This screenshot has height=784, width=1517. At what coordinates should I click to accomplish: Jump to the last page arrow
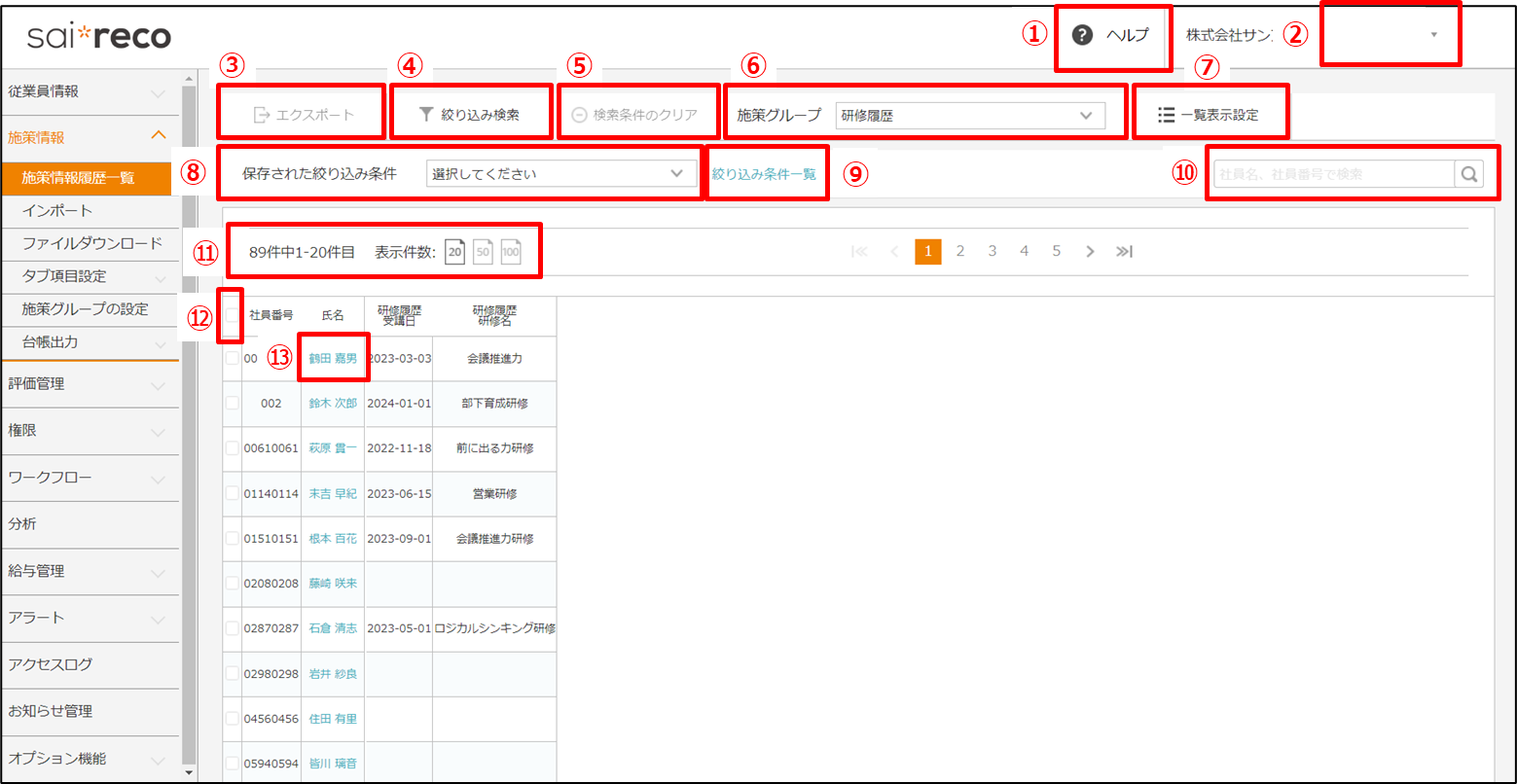coord(1124,252)
